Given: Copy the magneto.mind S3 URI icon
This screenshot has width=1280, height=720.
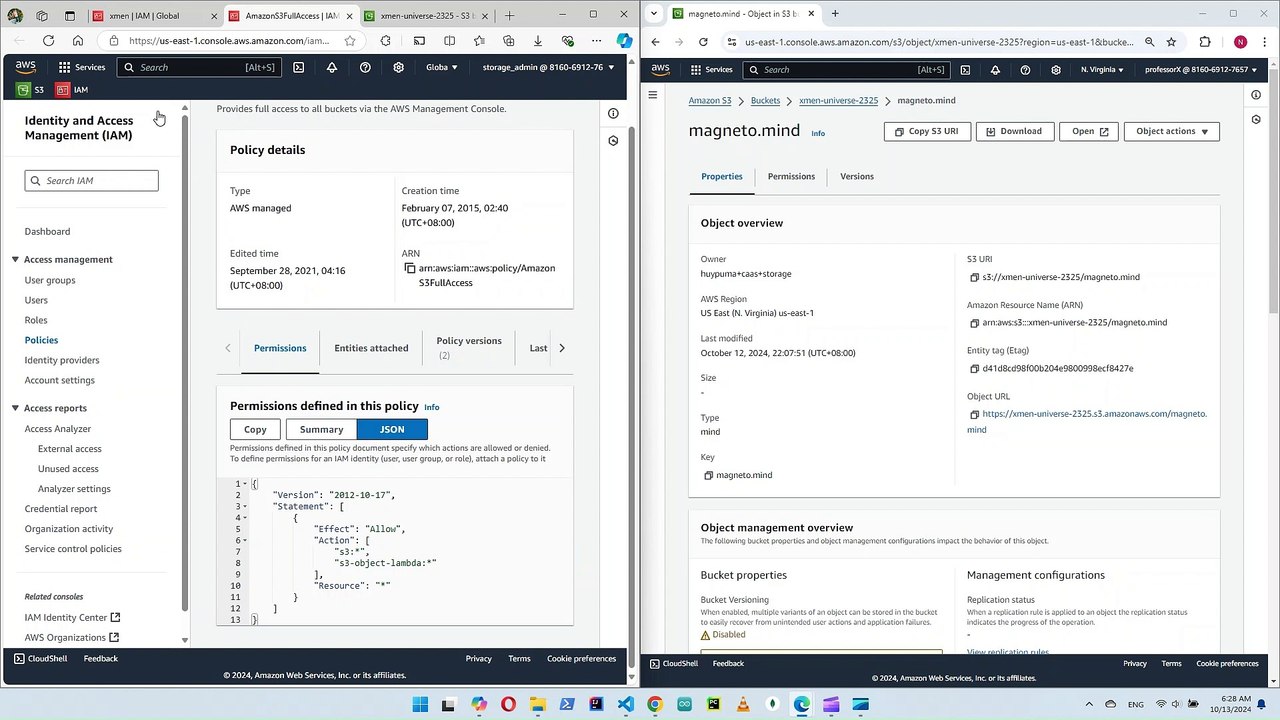Looking at the screenshot, I should (x=974, y=277).
